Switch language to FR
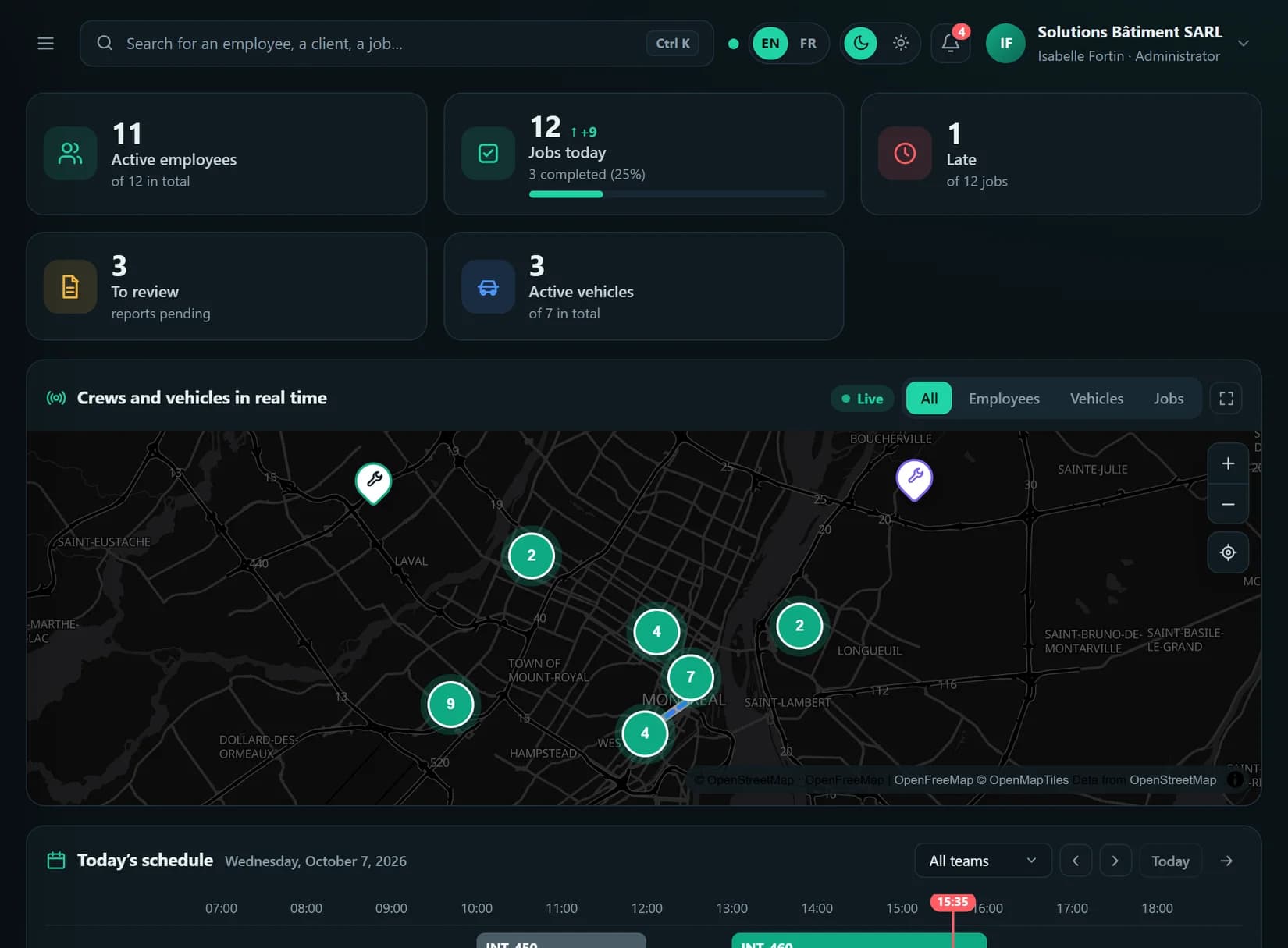Screen dimensions: 1288x948 (808, 44)
